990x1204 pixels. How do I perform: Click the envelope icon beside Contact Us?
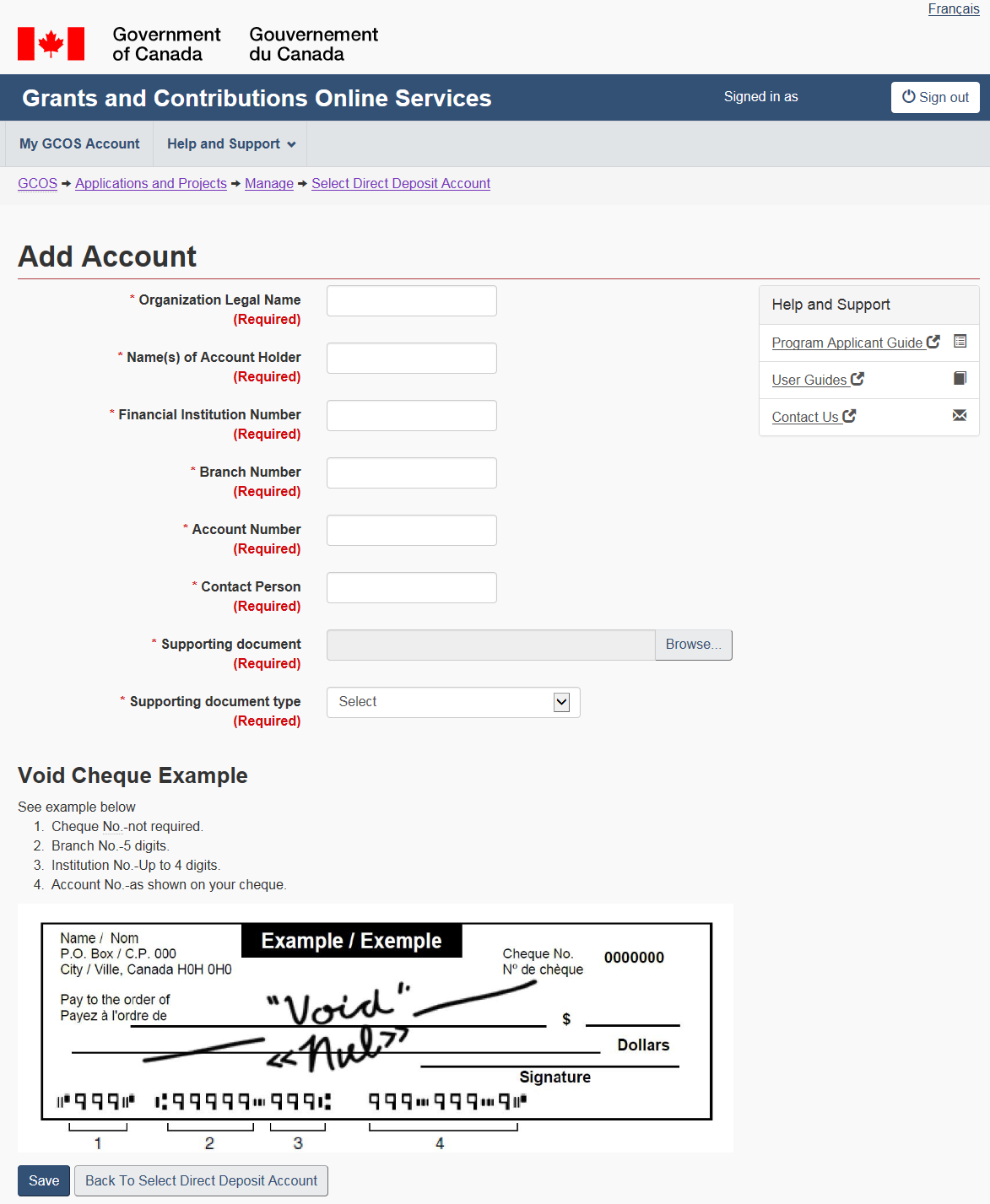(960, 416)
